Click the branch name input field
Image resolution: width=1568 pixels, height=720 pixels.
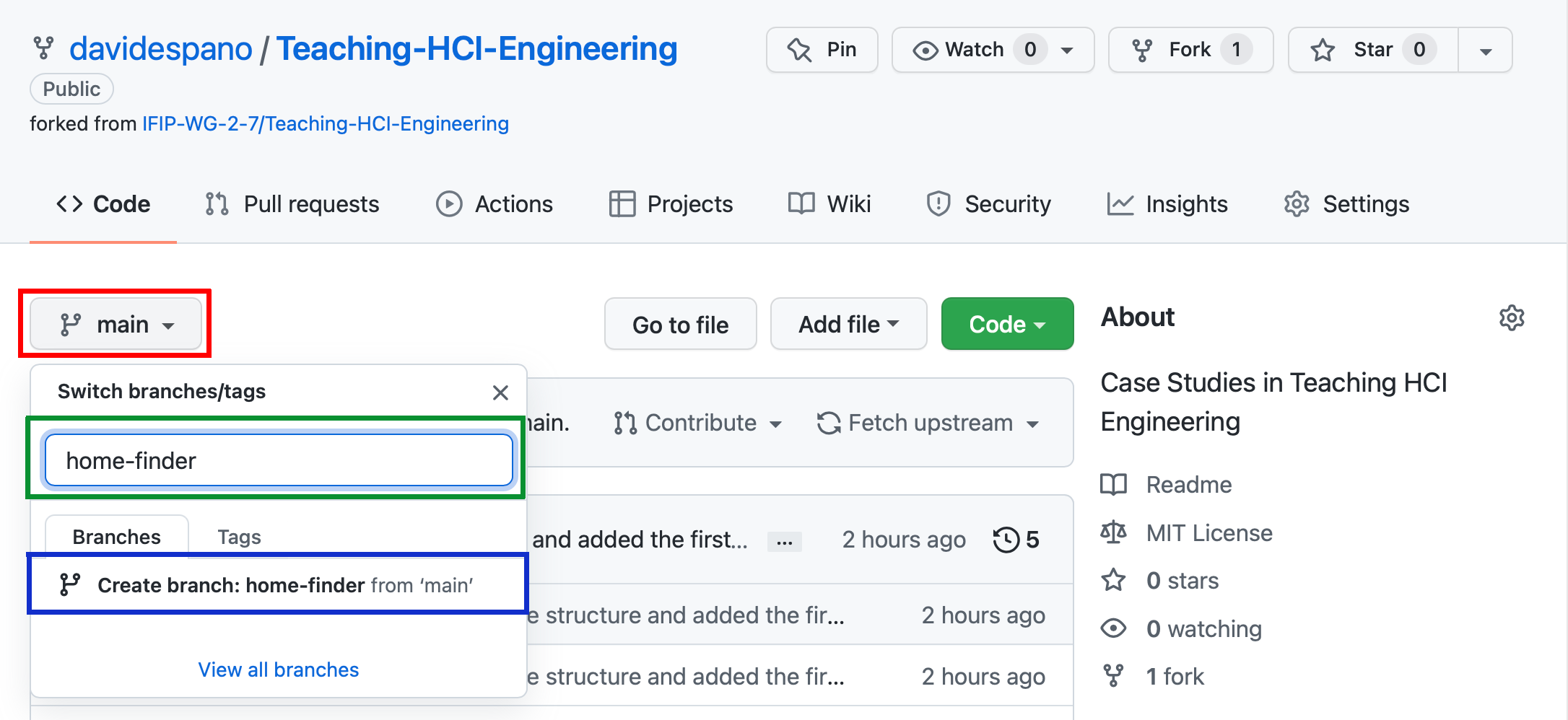pyautogui.click(x=279, y=460)
